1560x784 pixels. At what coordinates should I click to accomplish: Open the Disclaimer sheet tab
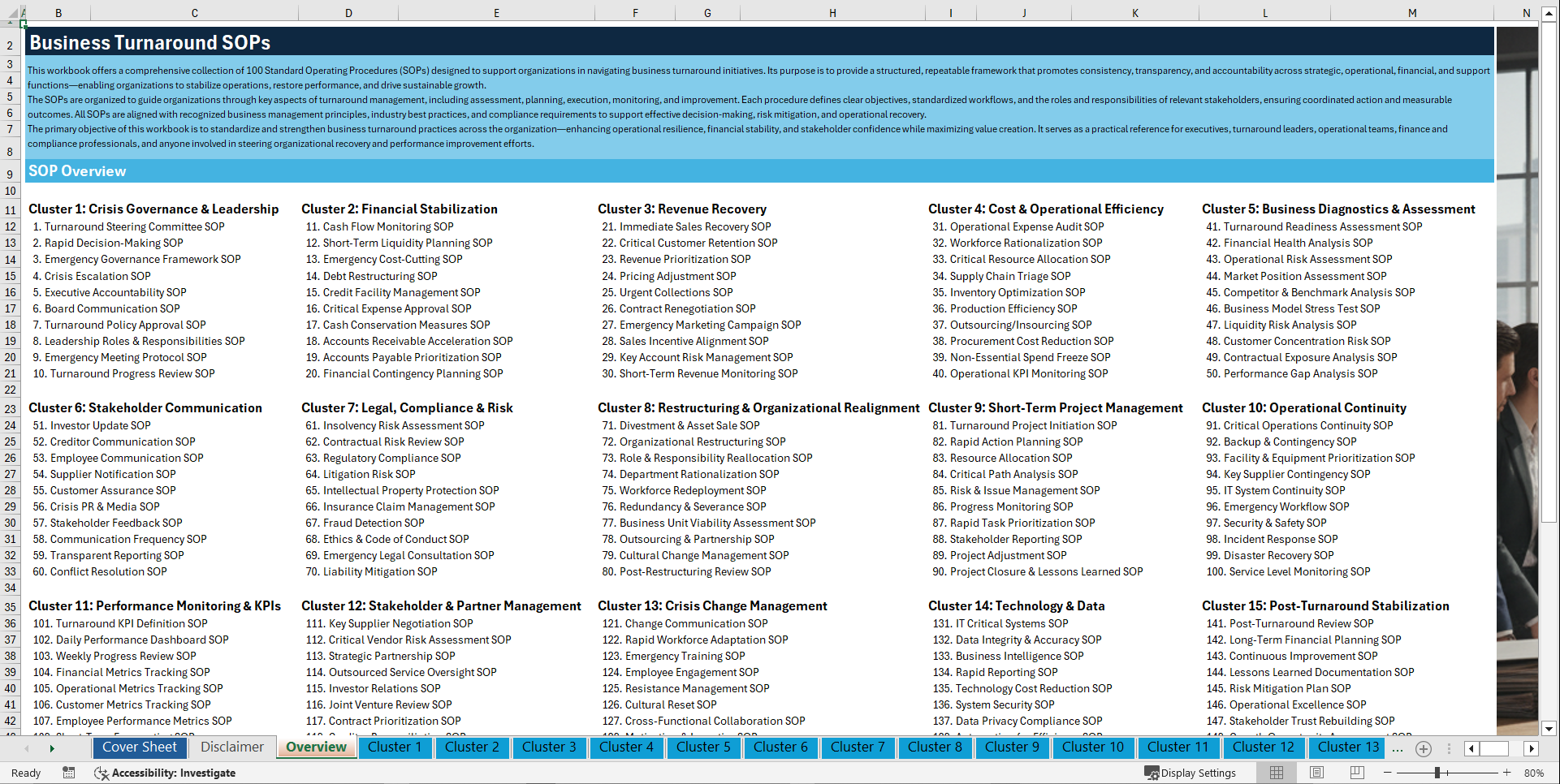pos(231,747)
